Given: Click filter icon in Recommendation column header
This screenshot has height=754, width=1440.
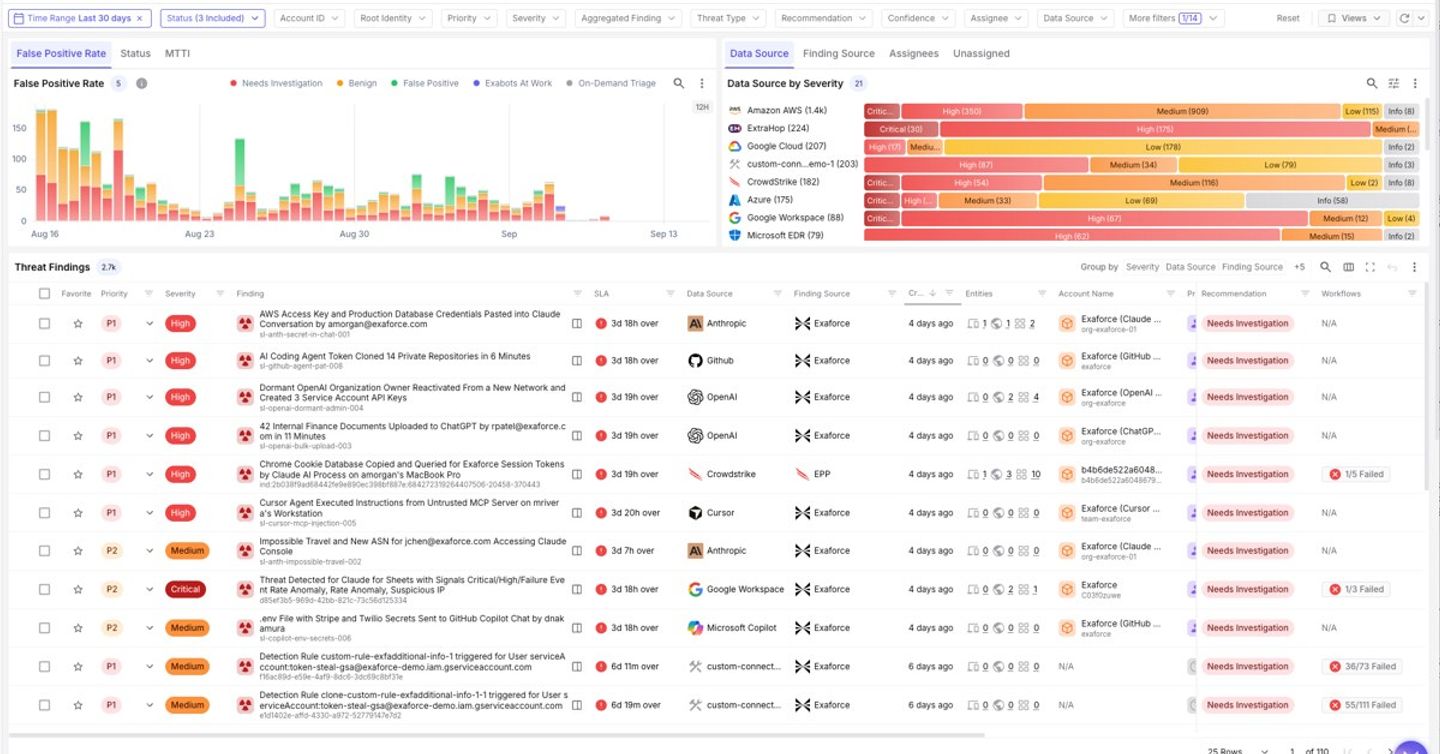Looking at the screenshot, I should point(1305,294).
